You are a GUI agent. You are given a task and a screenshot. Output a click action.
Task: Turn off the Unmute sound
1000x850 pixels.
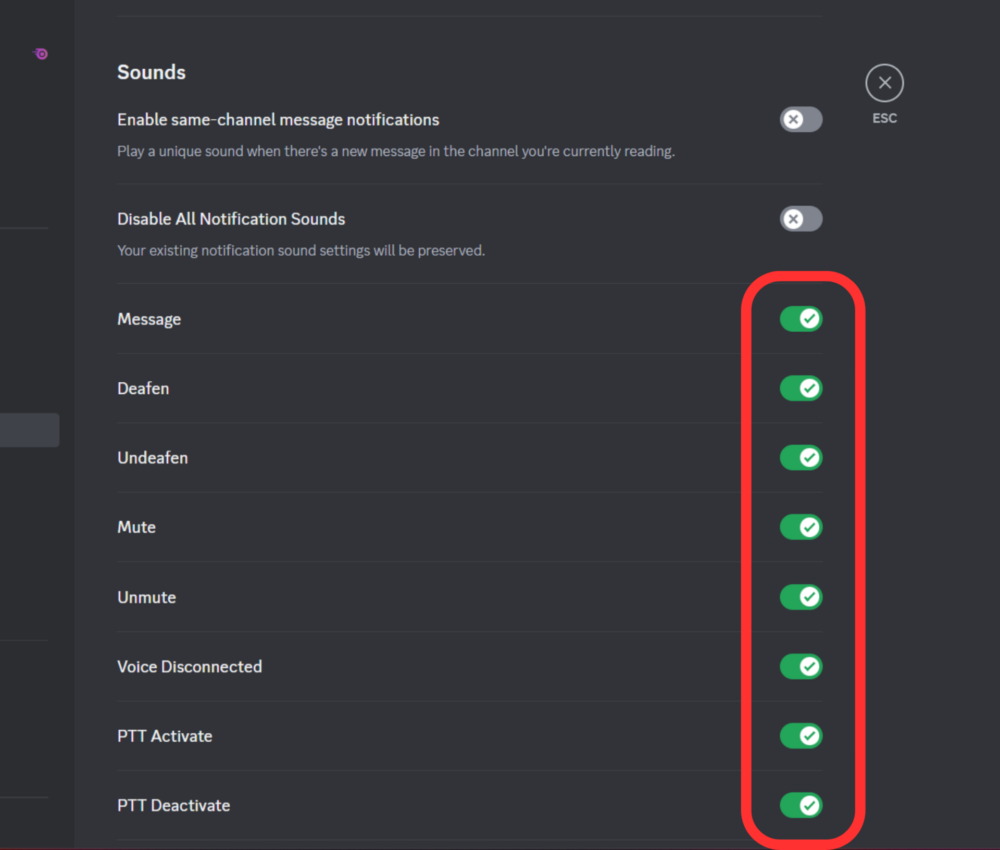(800, 597)
